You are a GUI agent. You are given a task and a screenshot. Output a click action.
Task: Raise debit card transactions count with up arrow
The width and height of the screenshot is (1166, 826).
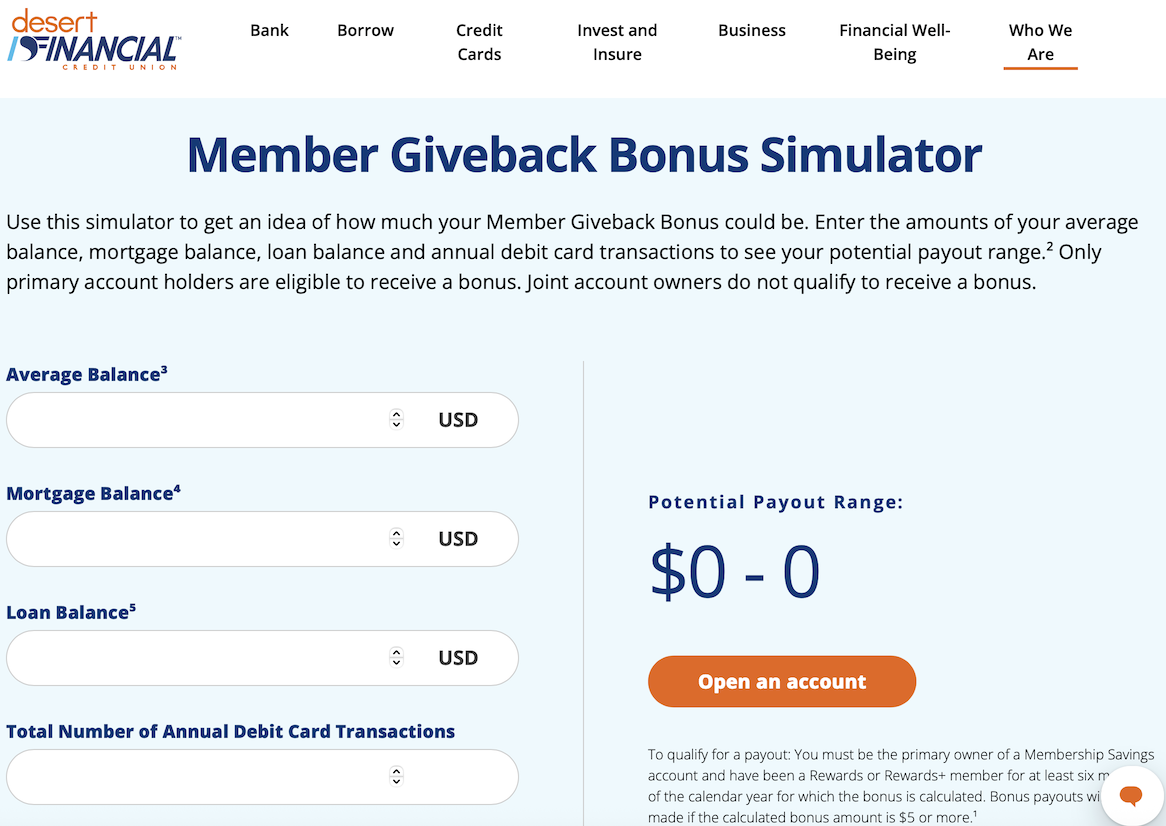coord(396,771)
